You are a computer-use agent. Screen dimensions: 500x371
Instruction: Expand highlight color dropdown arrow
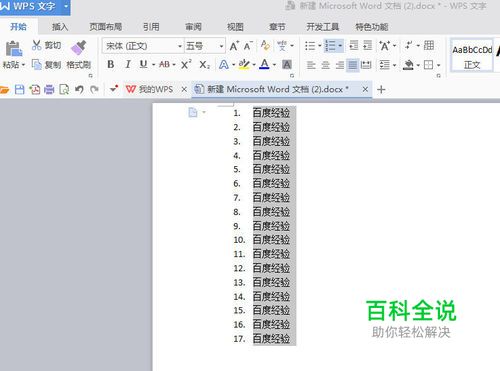coord(254,65)
